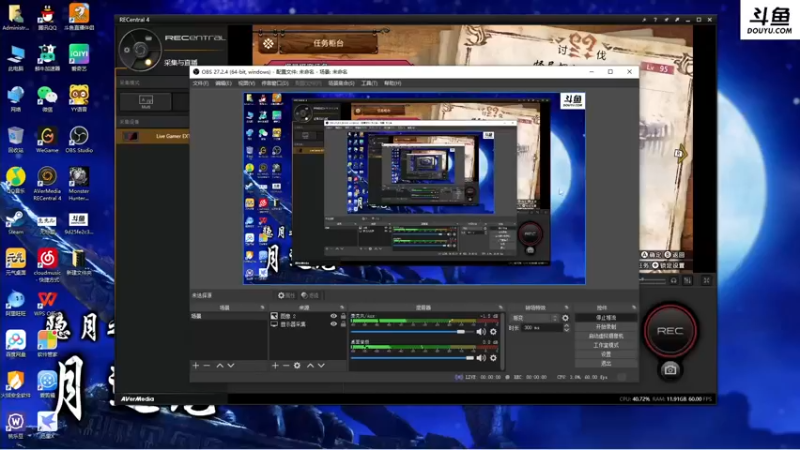Open the scene transition type dropdown

pos(534,318)
